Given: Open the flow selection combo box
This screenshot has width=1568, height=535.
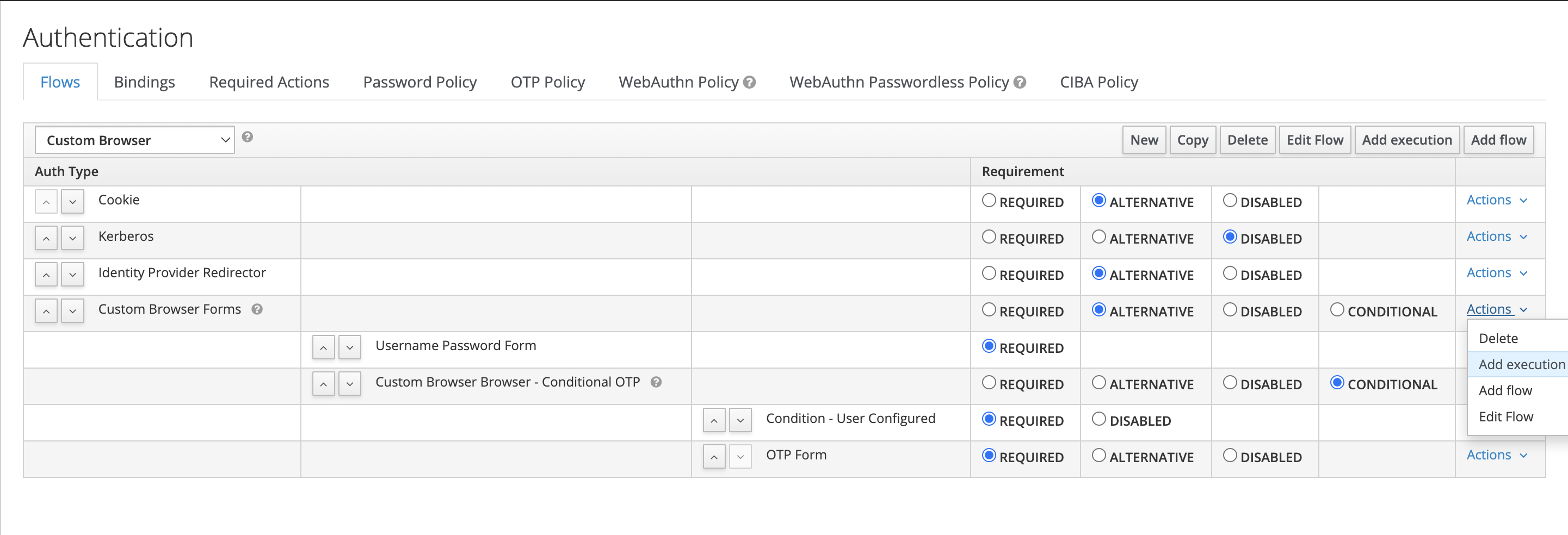Looking at the screenshot, I should click(x=134, y=139).
